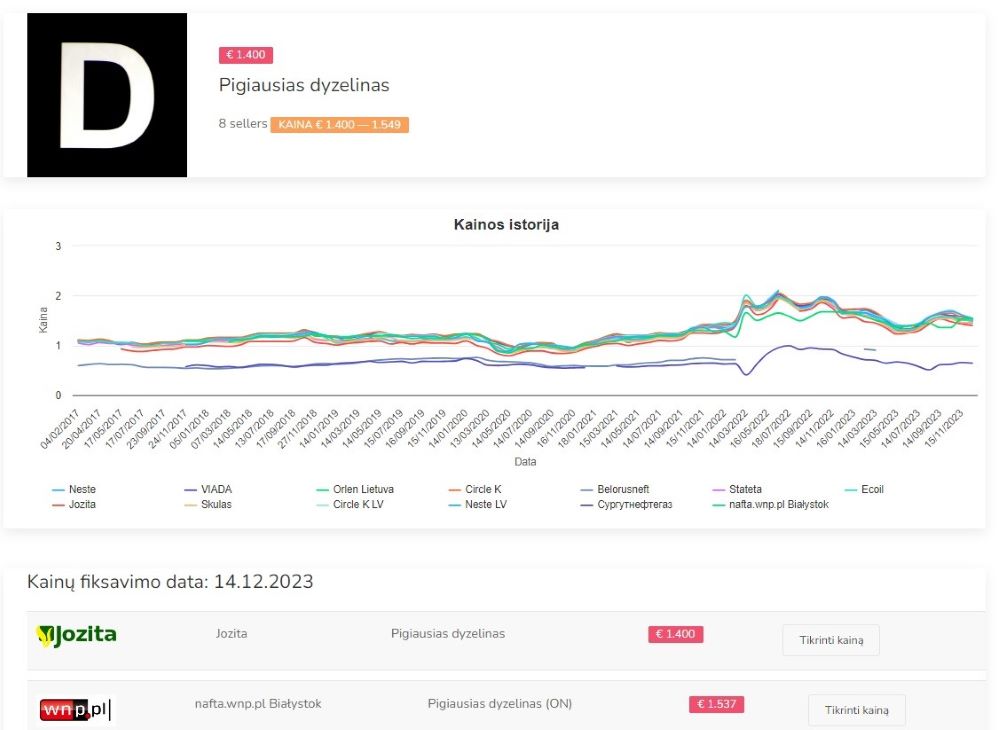Click the orange KAINA € 1.400 — 1.549 badge
This screenshot has height=730, width=1000.
[x=339, y=124]
